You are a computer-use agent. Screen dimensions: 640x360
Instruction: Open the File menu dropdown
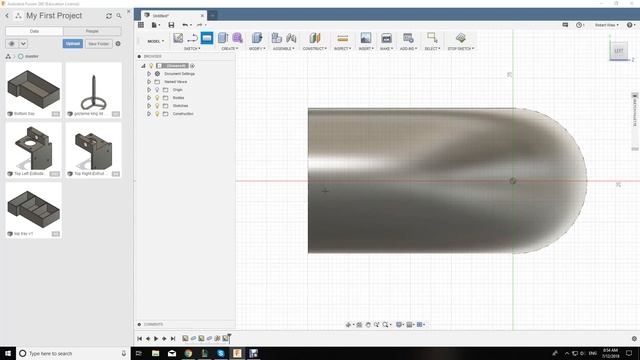[x=156, y=25]
